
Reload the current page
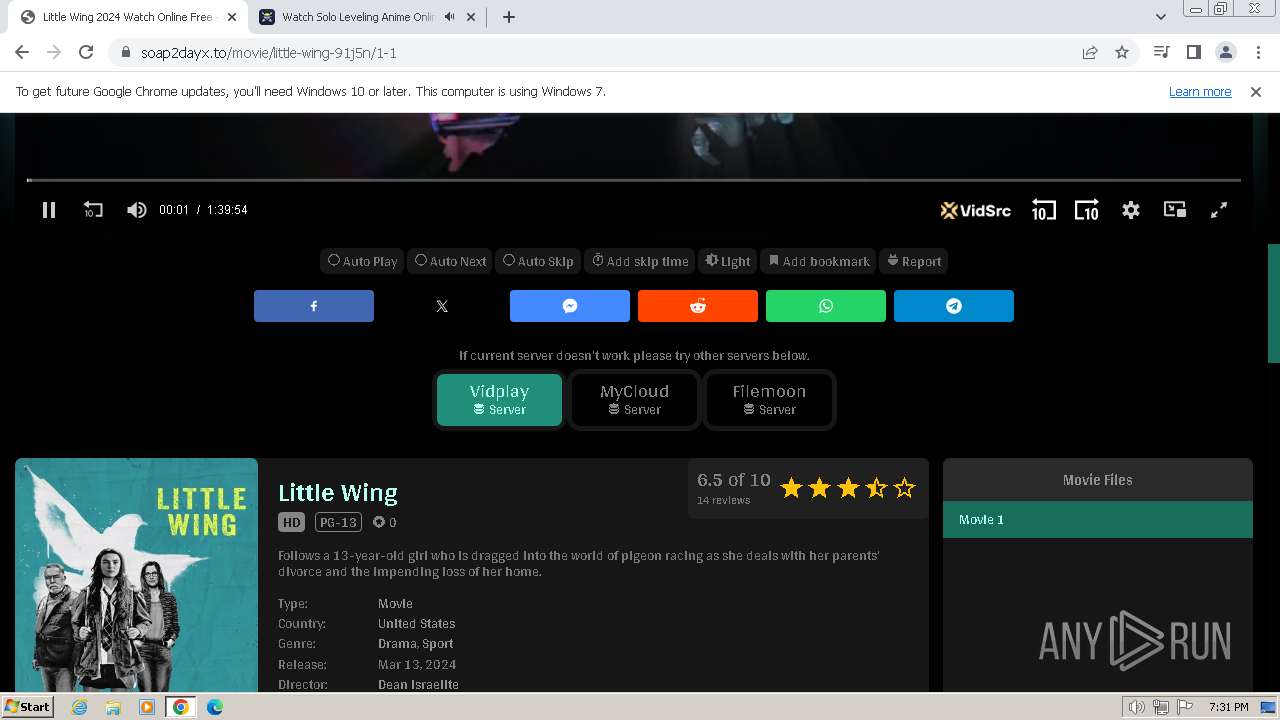[x=86, y=53]
